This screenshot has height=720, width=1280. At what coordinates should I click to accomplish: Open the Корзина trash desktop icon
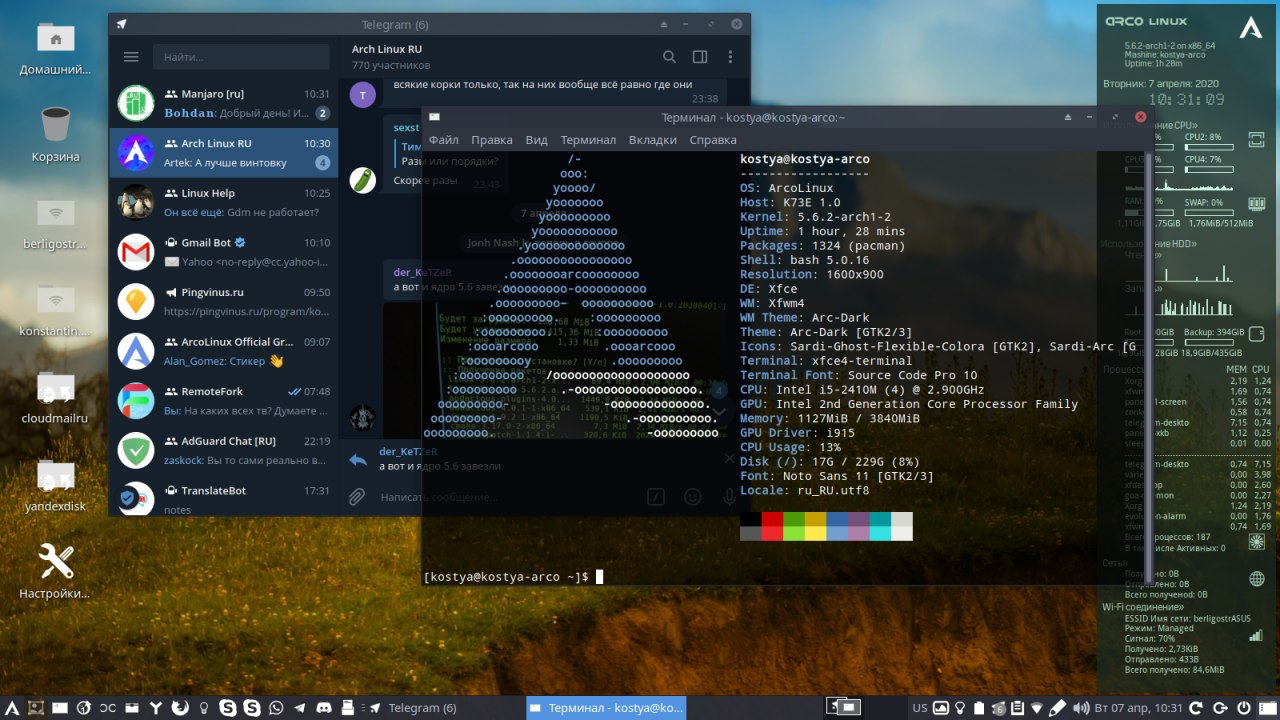coord(55,134)
